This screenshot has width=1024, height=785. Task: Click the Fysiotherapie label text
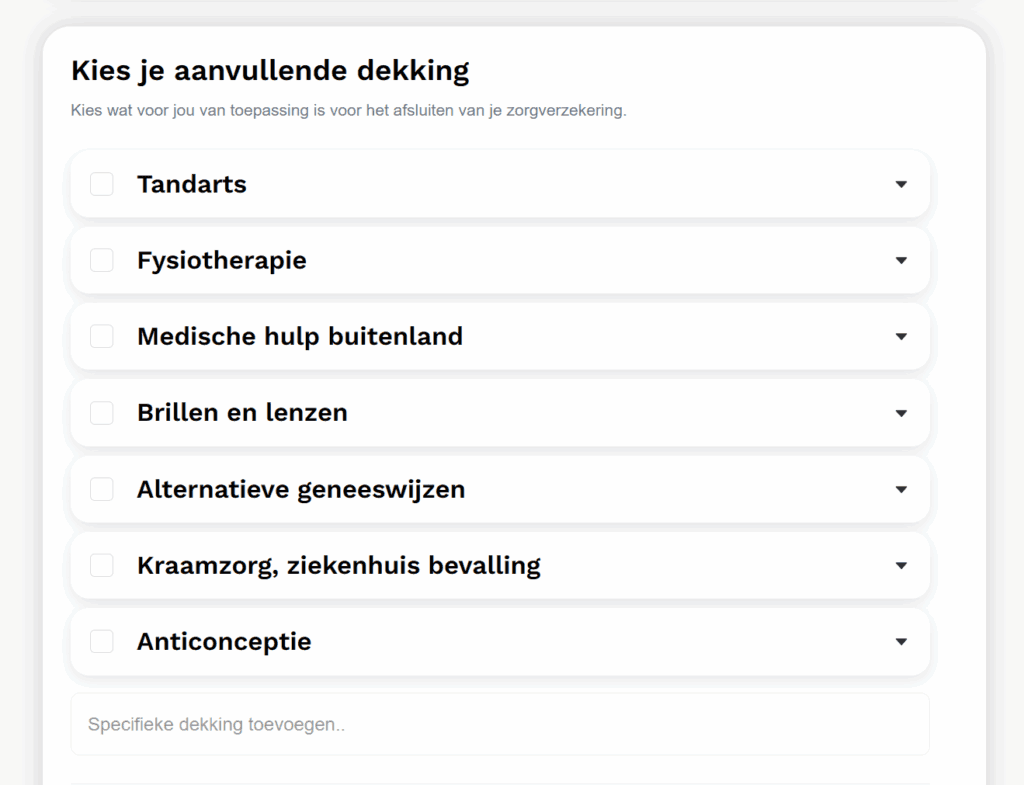[x=222, y=260]
